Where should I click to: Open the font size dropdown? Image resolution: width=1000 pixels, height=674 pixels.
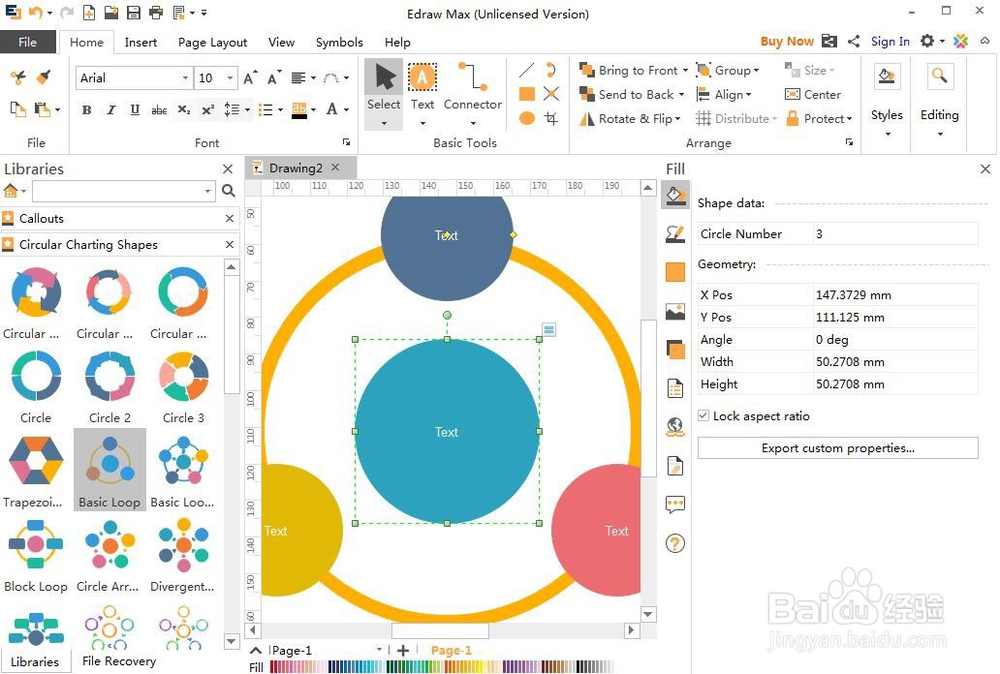(x=230, y=78)
